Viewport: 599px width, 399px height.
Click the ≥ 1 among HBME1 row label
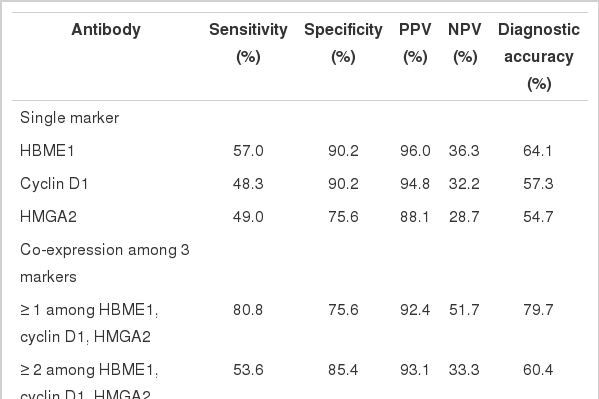pyautogui.click(x=89, y=323)
